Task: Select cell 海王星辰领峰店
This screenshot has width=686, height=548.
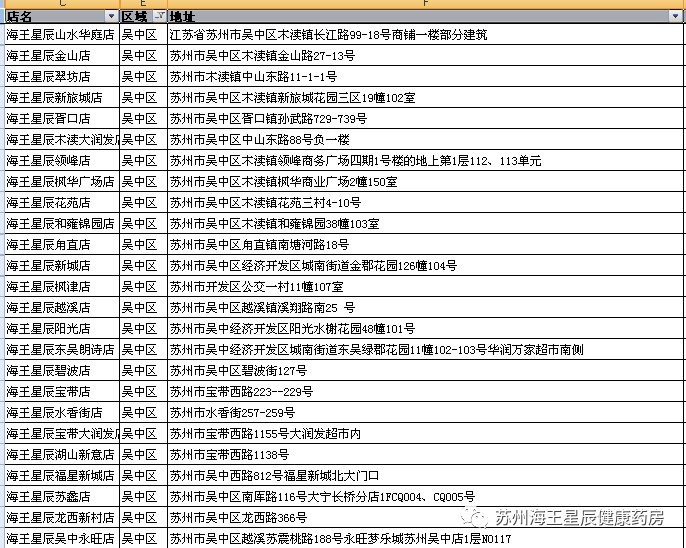Action: [x=62, y=161]
